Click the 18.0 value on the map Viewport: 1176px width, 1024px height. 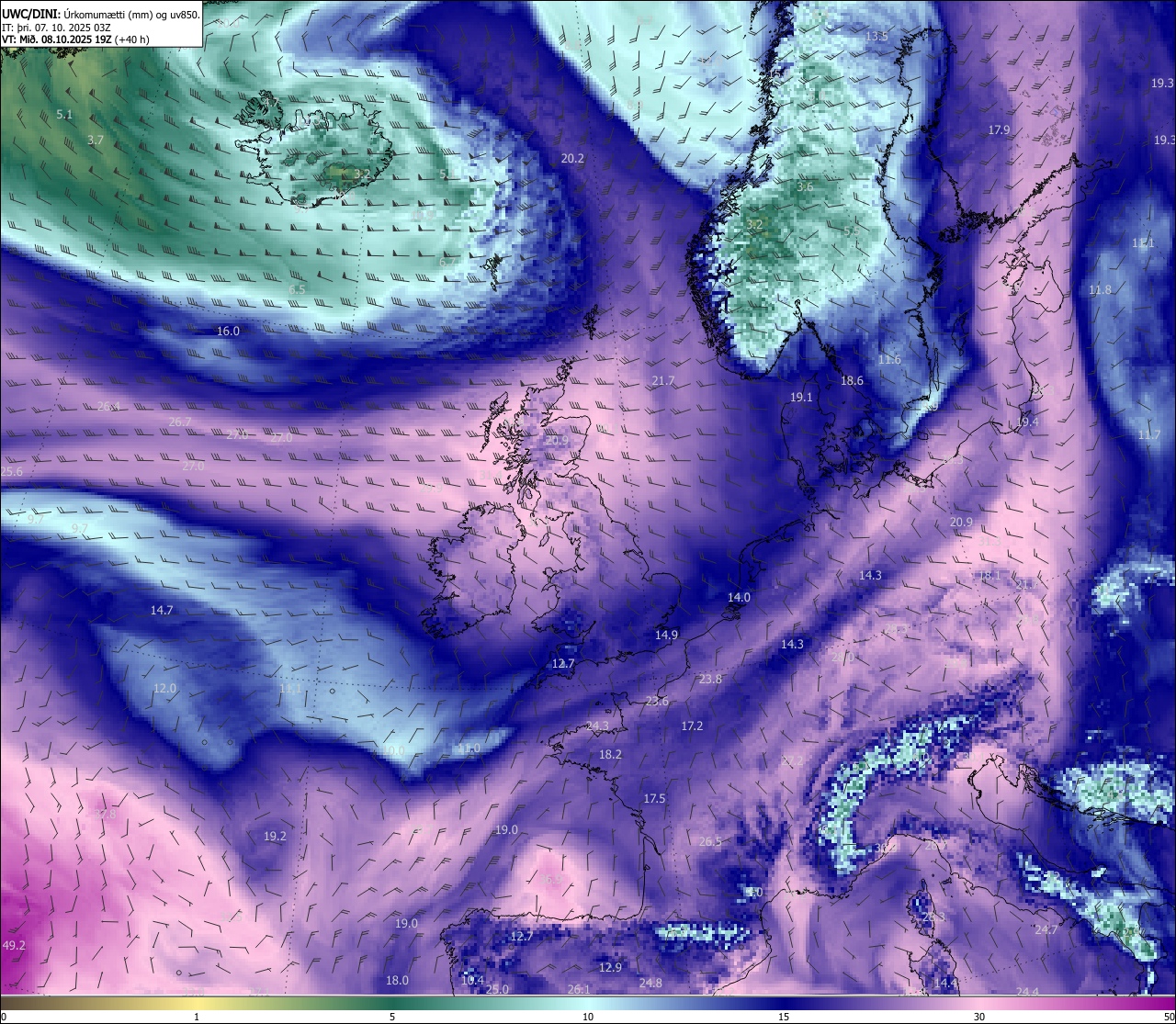[397, 980]
